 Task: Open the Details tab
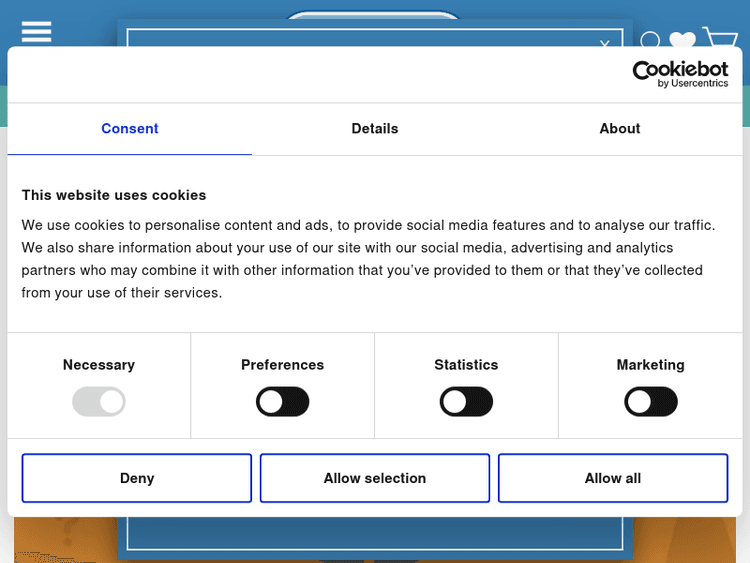[x=375, y=129]
